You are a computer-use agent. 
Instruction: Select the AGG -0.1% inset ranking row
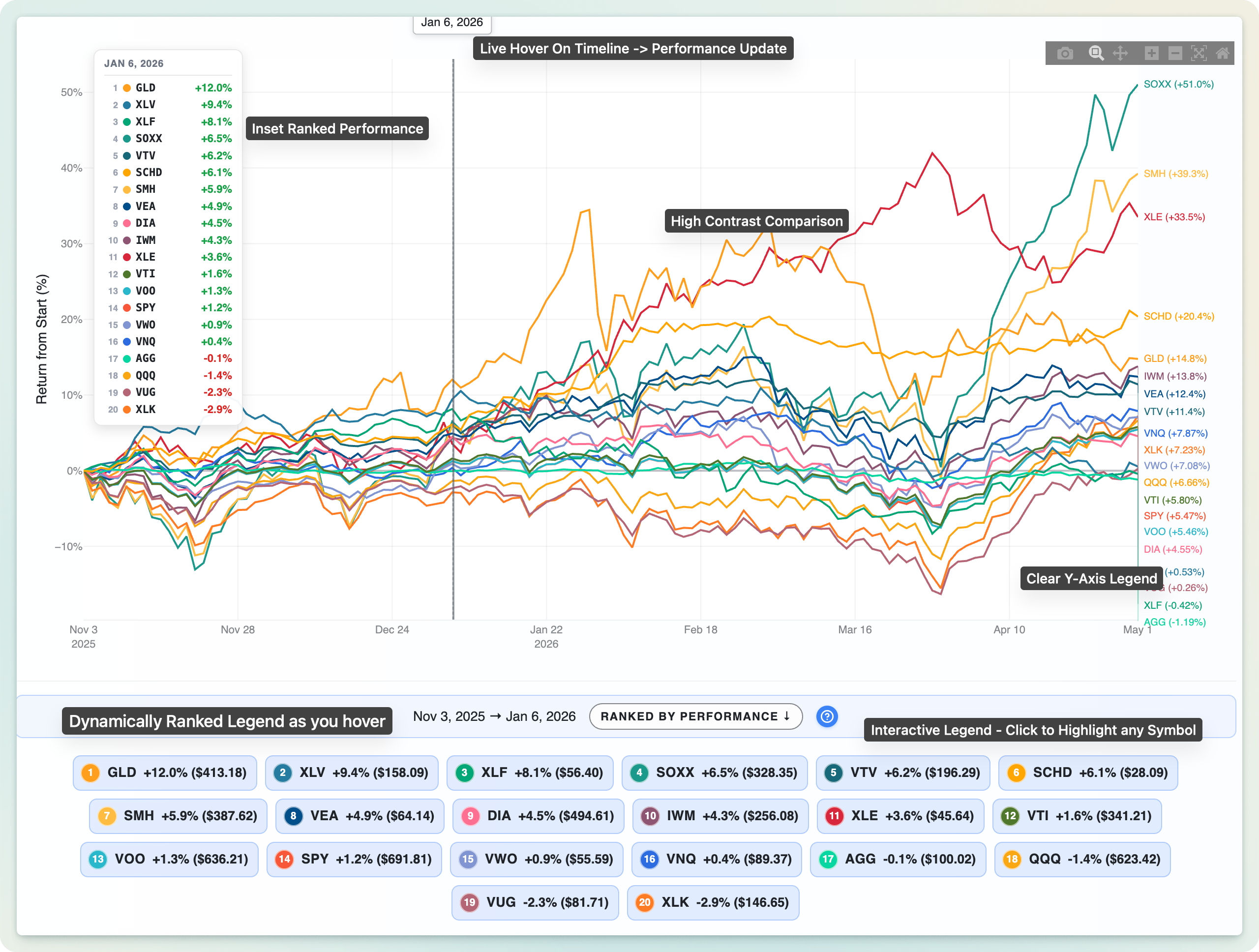[x=169, y=358]
